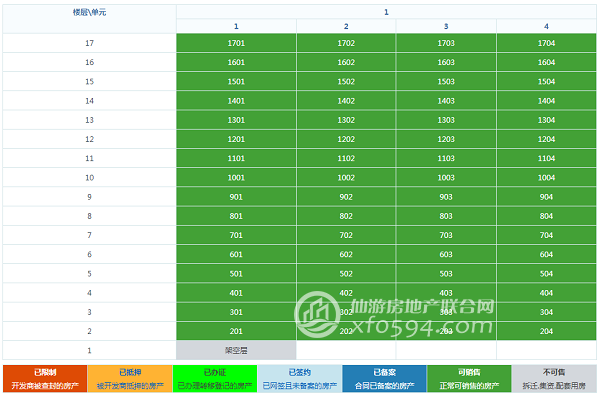The width and height of the screenshot is (600, 396).
Task: Click the 已限制 red legend swatch
Action: click(x=45, y=379)
